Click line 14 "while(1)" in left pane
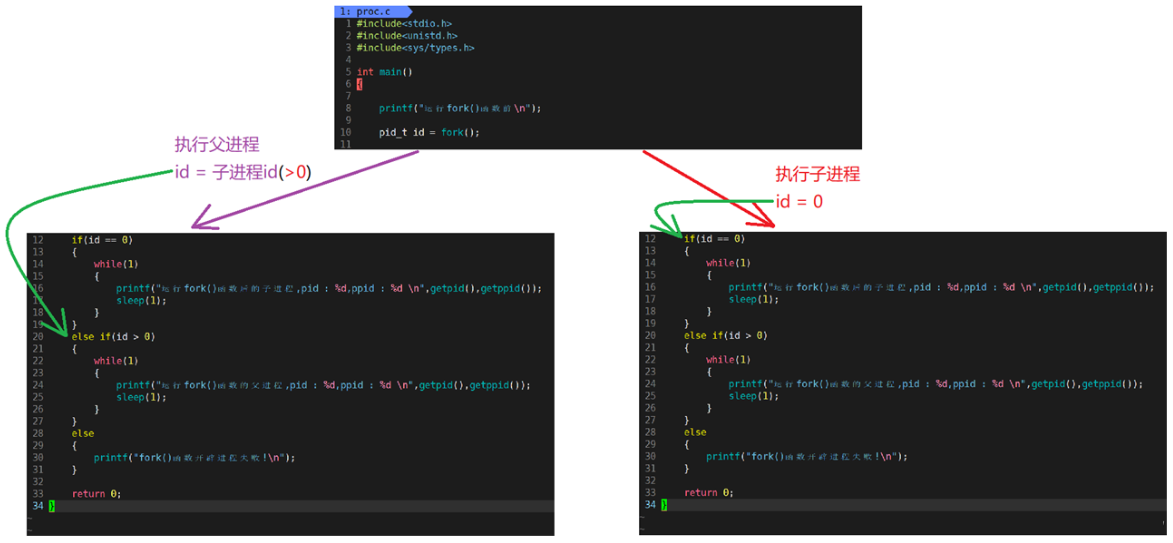 point(116,264)
